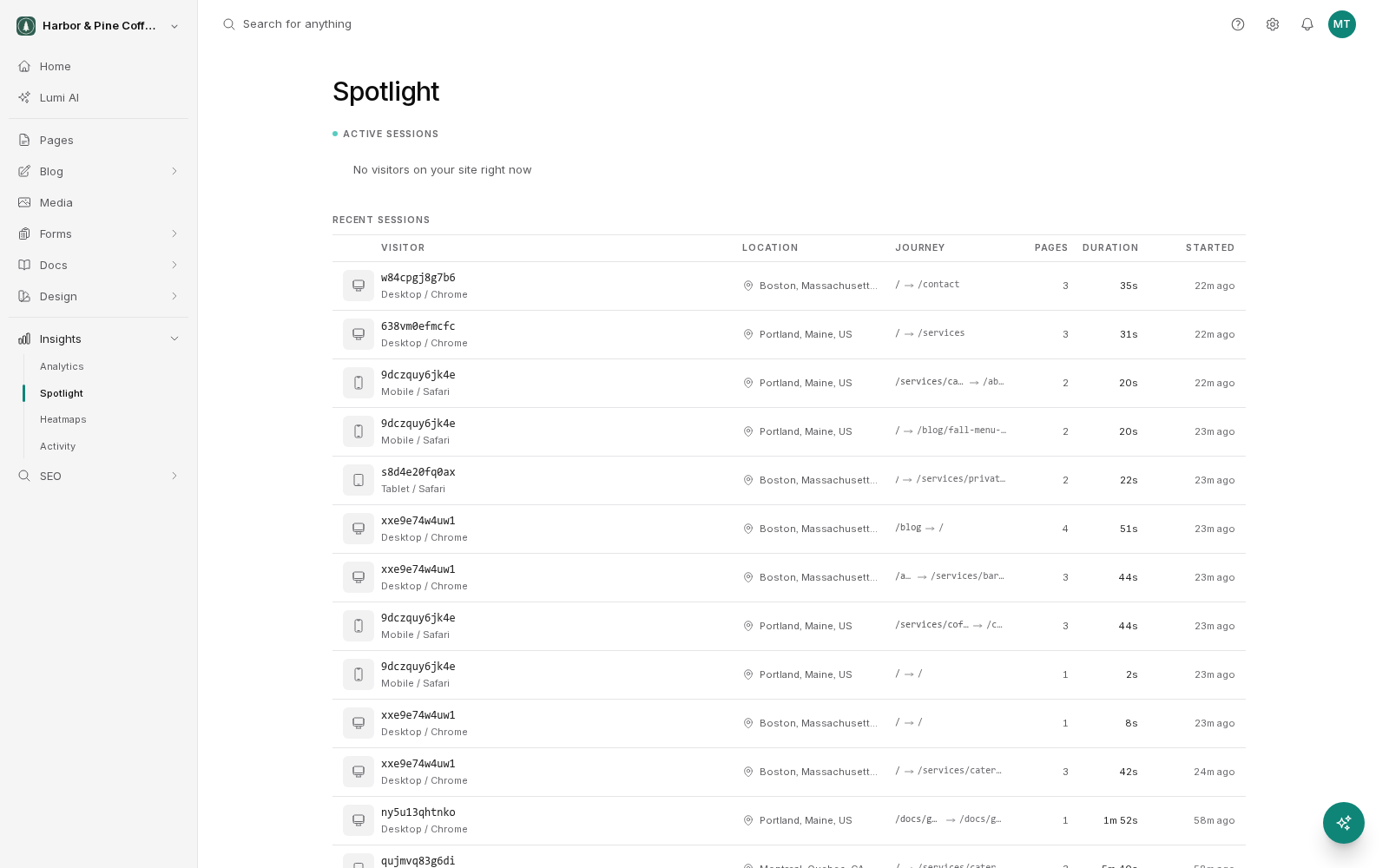Click the 51s duration value
The width and height of the screenshot is (1389, 868).
tap(1129, 529)
